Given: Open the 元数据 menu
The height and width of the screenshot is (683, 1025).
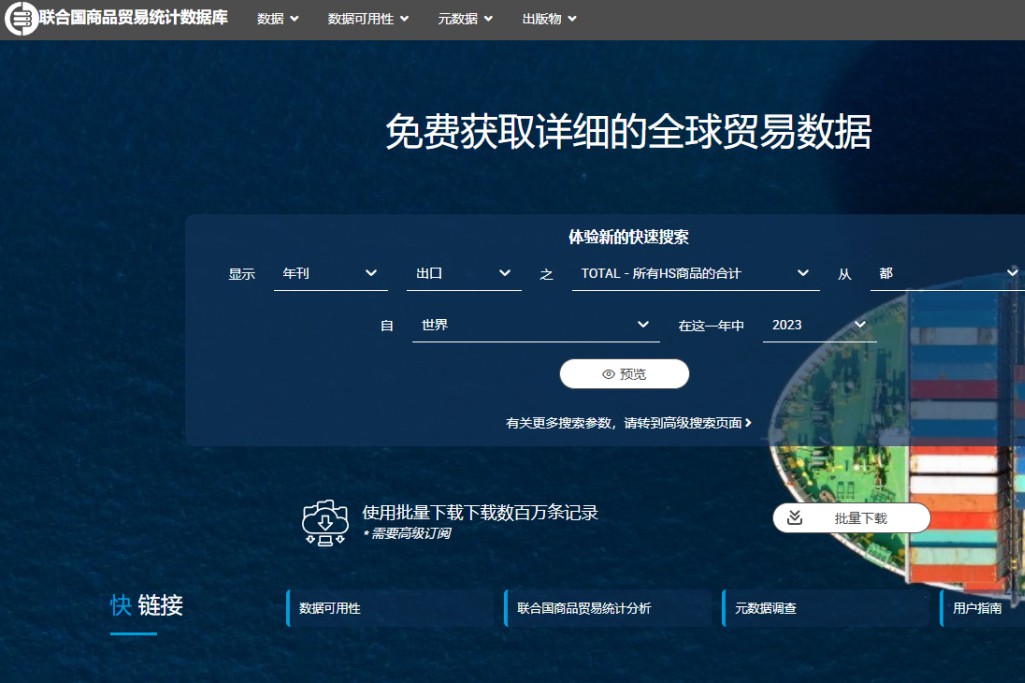Looking at the screenshot, I should coord(457,17).
